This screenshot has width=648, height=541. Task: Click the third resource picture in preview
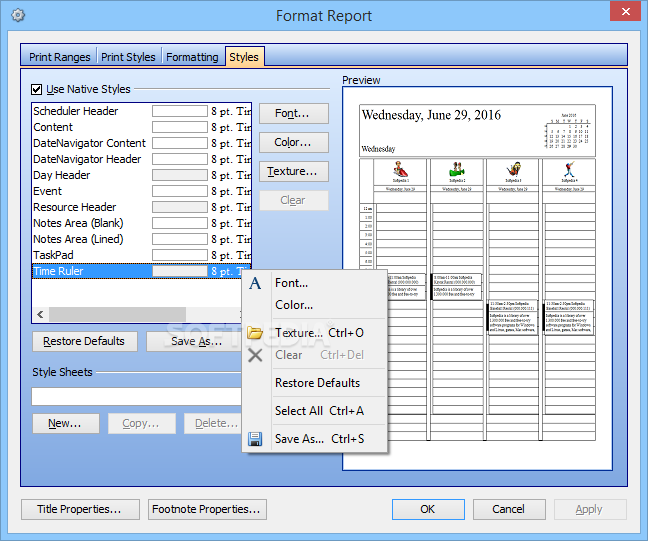coord(513,169)
